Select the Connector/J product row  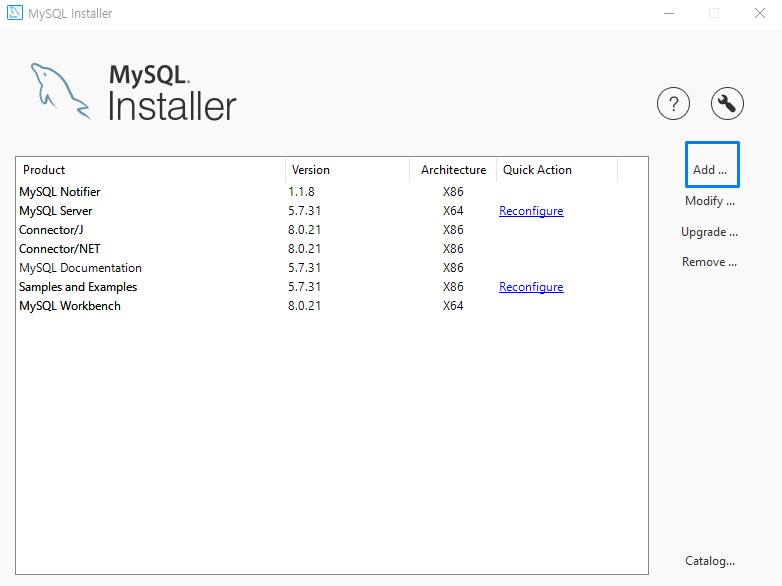(332, 230)
